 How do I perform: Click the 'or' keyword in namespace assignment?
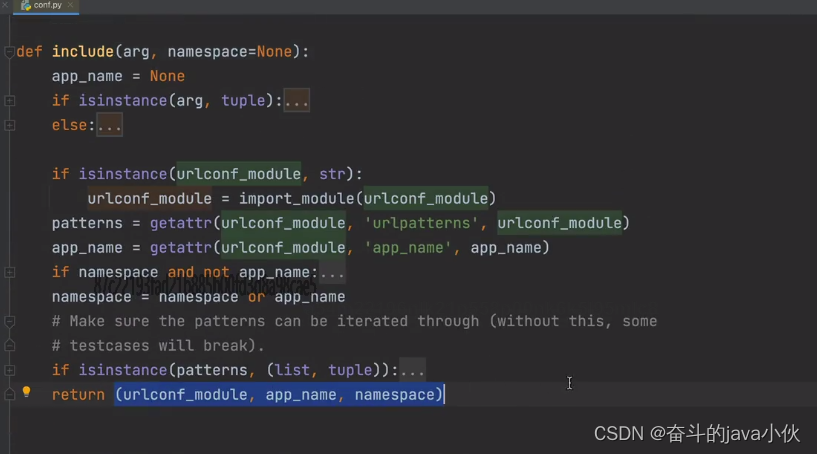click(256, 297)
